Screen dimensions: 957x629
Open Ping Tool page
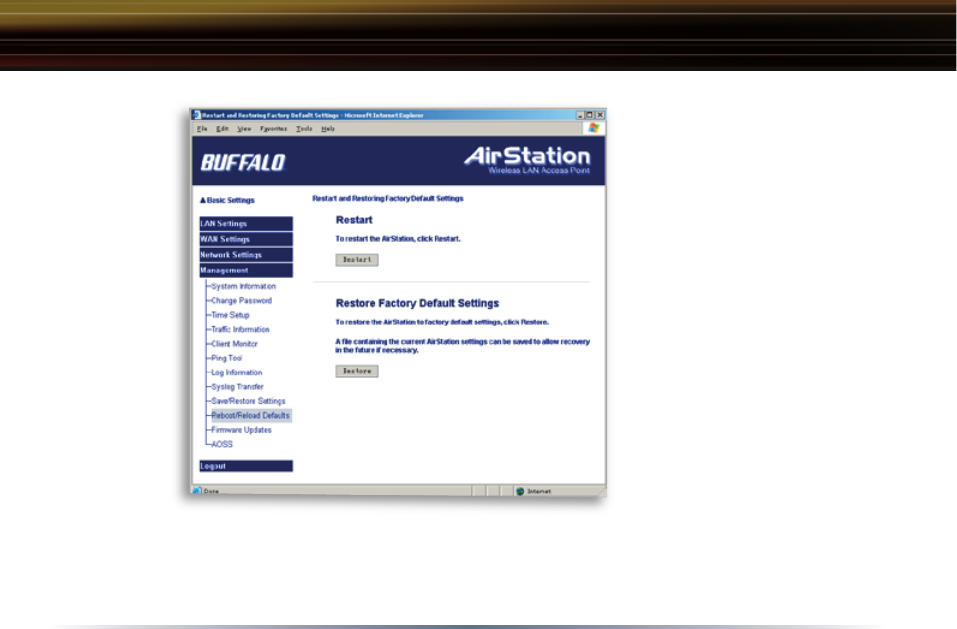pyautogui.click(x=226, y=358)
